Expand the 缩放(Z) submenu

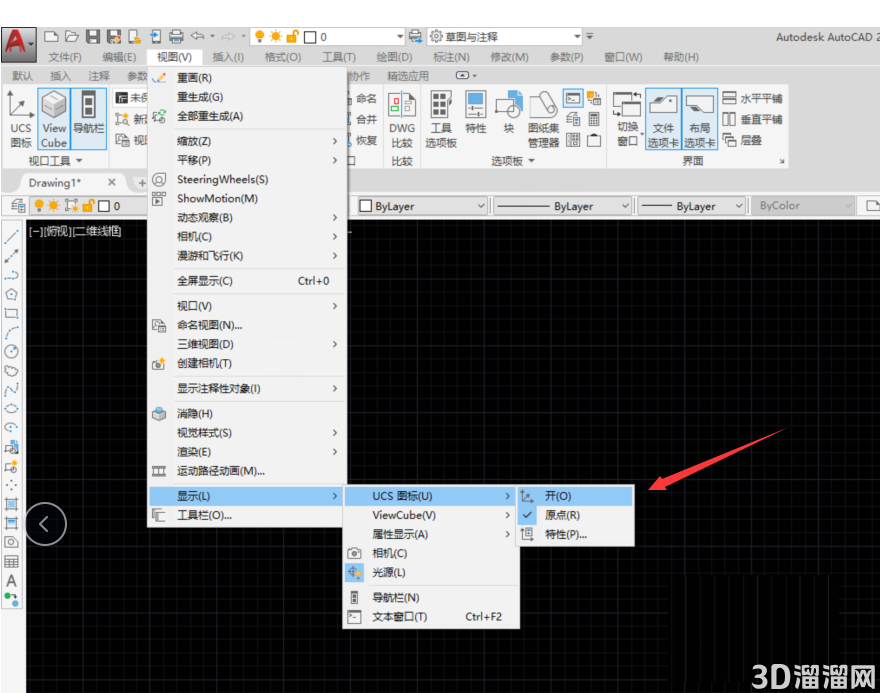(247, 141)
